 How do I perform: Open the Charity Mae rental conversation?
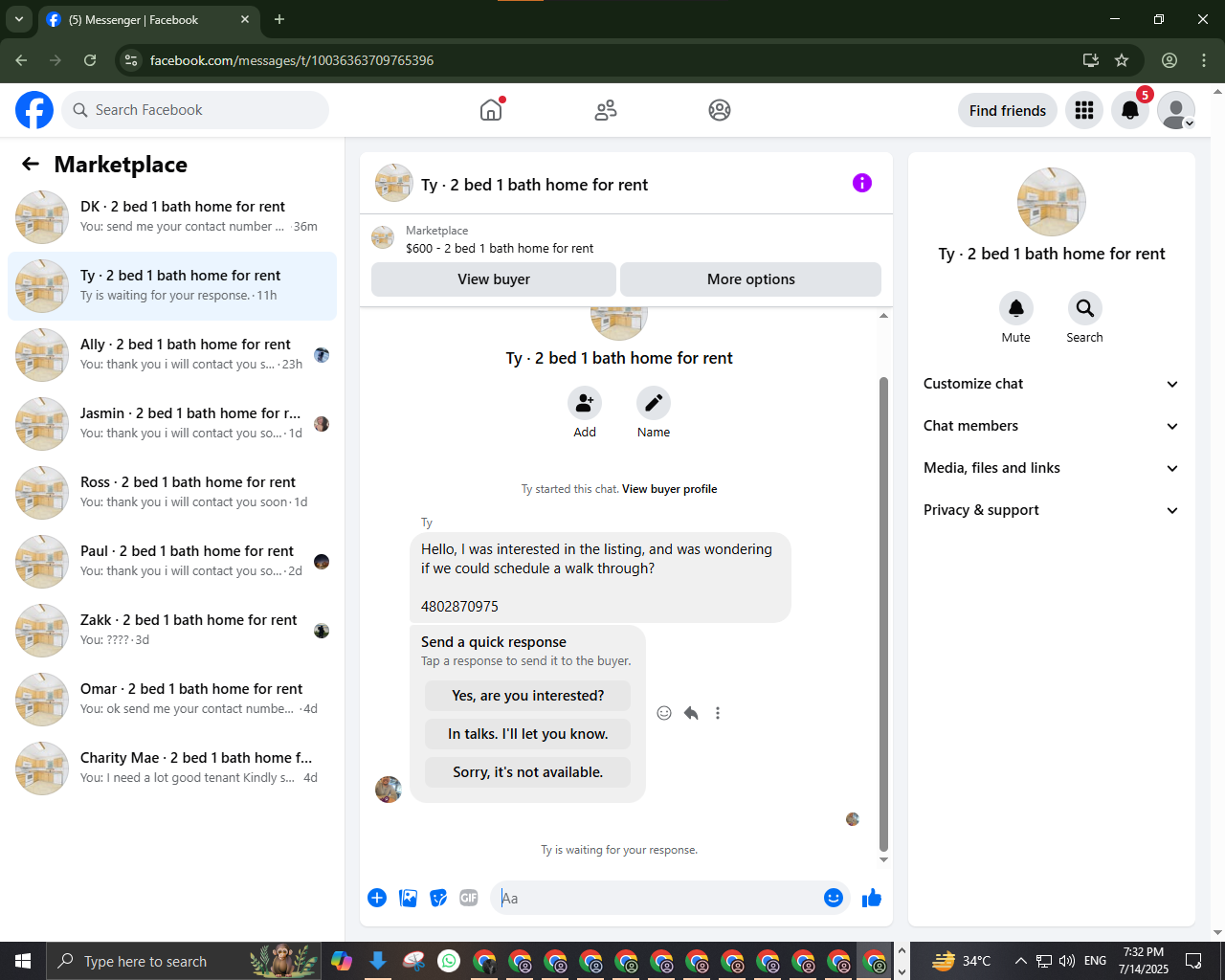point(172,768)
